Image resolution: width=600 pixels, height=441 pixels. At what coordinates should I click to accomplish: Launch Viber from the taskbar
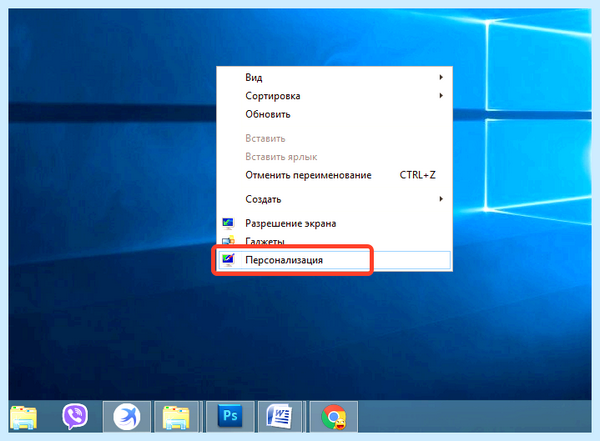[x=75, y=416]
